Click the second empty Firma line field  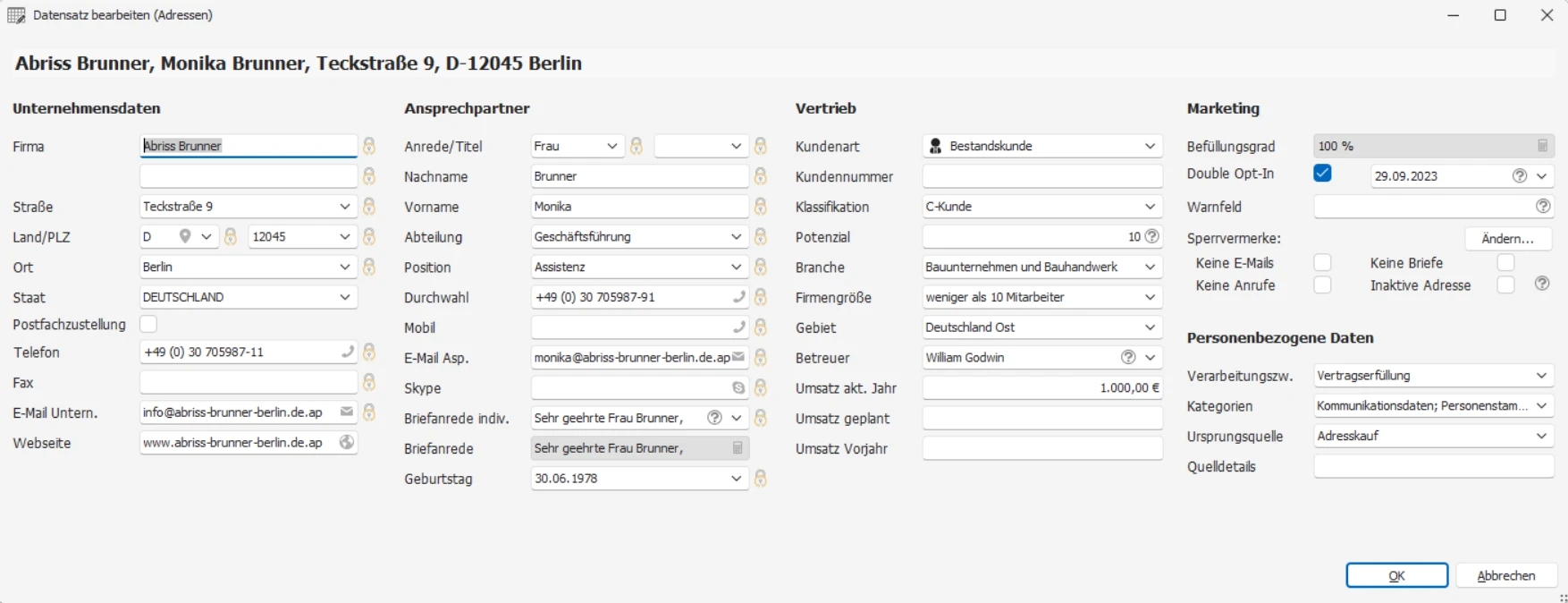[249, 176]
